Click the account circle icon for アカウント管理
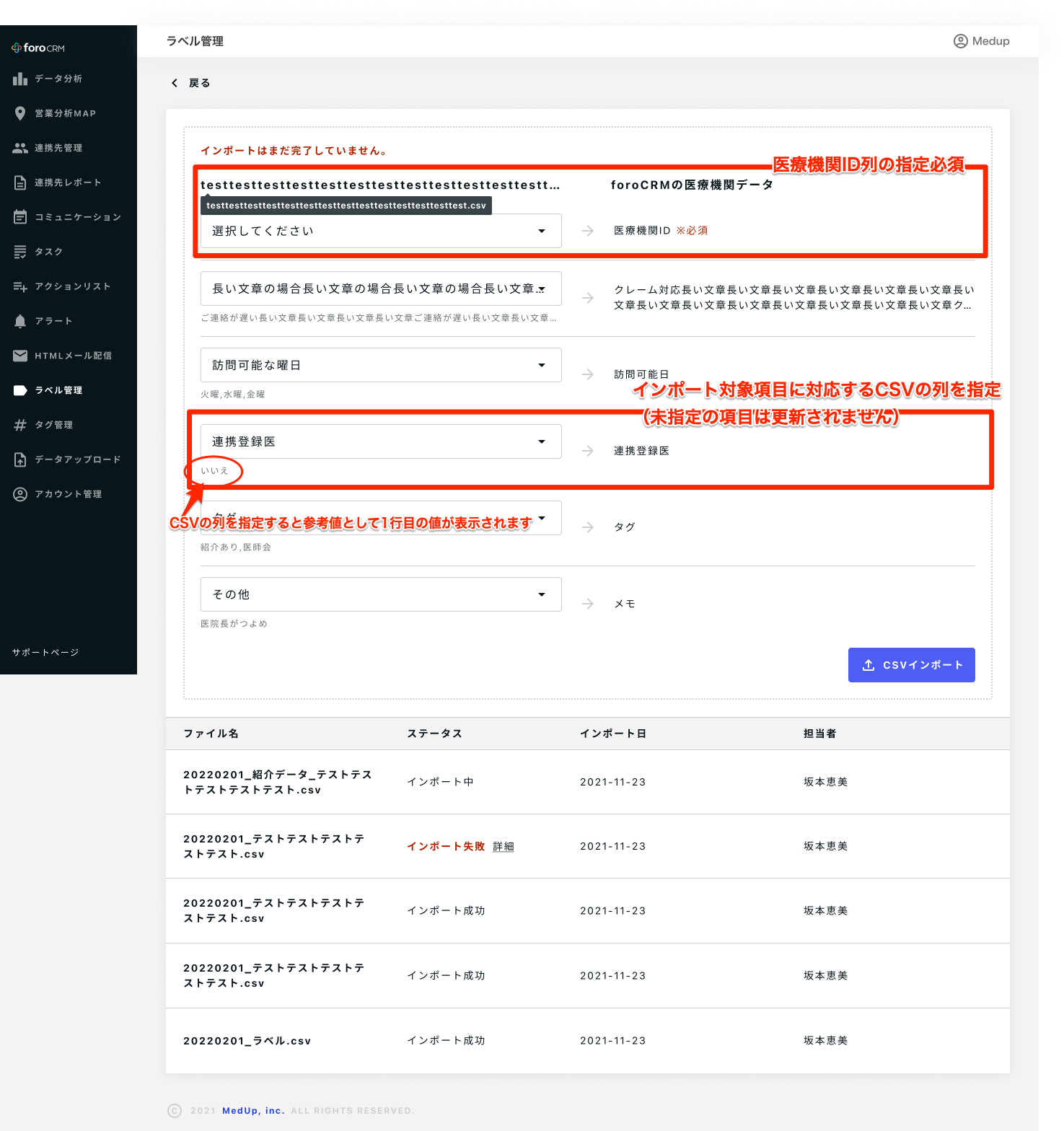Image resolution: width=1064 pixels, height=1131 pixels. [x=20, y=494]
